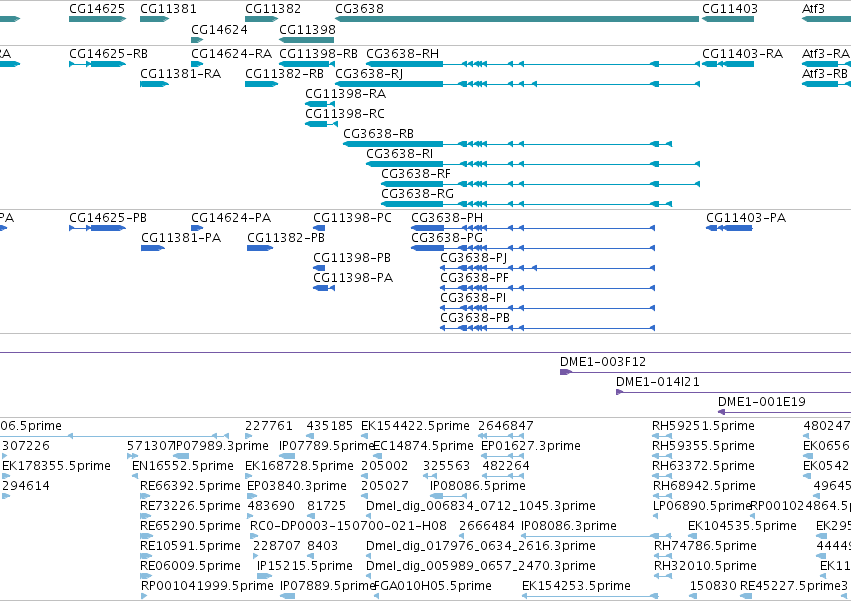851x601 pixels.
Task: Select EST EK168728.5prime
Action: tap(300, 466)
